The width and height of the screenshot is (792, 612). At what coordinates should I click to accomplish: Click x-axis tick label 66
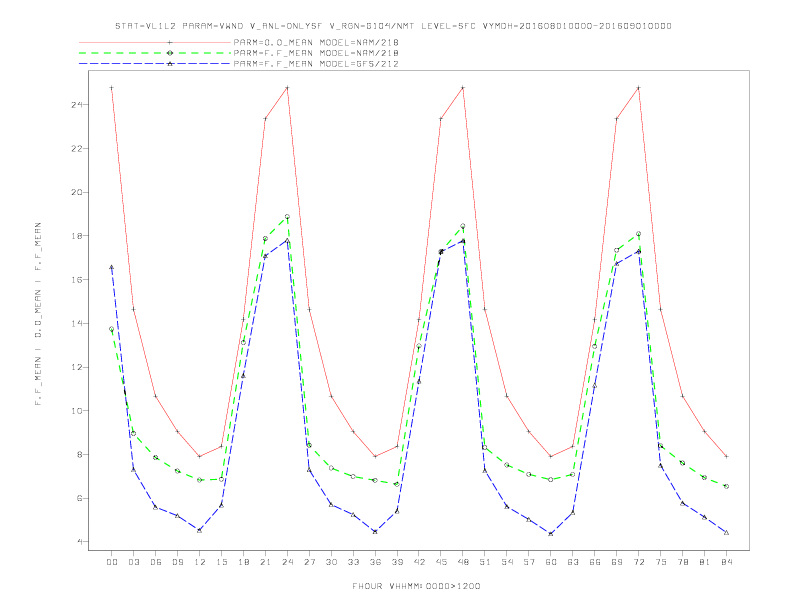(595, 562)
